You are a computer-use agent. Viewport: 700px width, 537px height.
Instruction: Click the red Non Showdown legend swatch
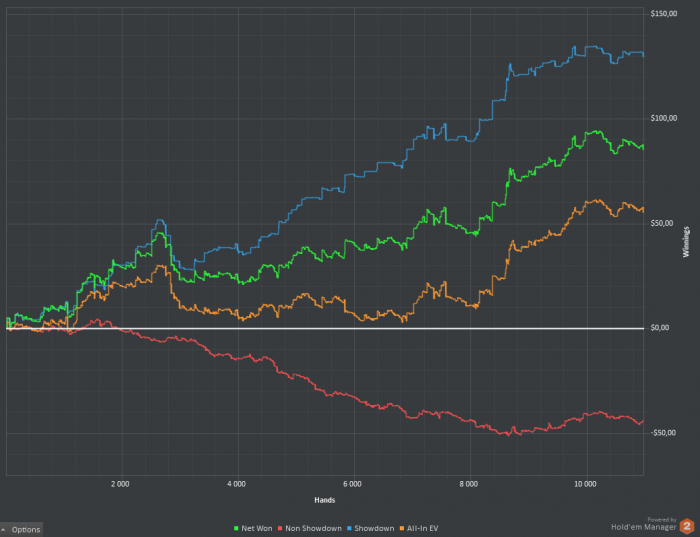click(280, 529)
